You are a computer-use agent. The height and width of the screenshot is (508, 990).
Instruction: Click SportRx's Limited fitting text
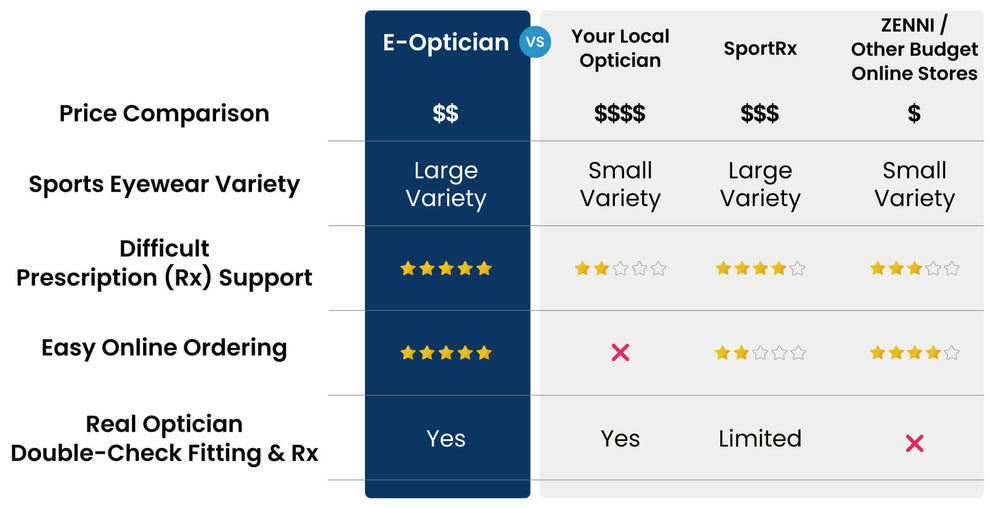(760, 438)
